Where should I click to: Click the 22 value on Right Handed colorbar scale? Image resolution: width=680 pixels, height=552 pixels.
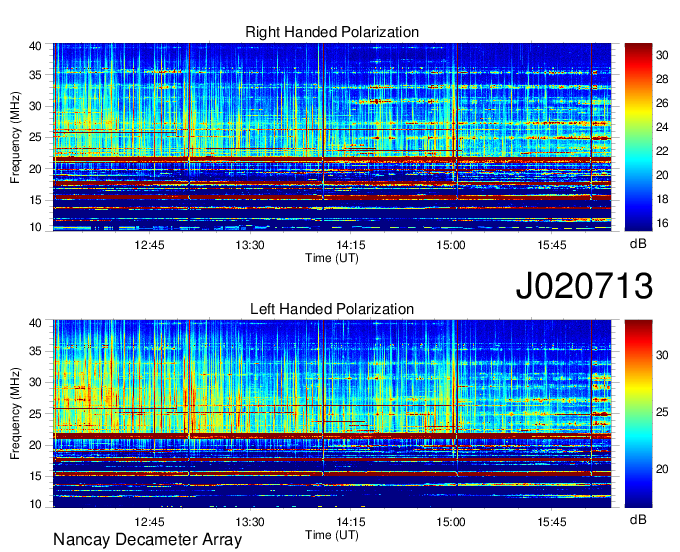point(662,151)
